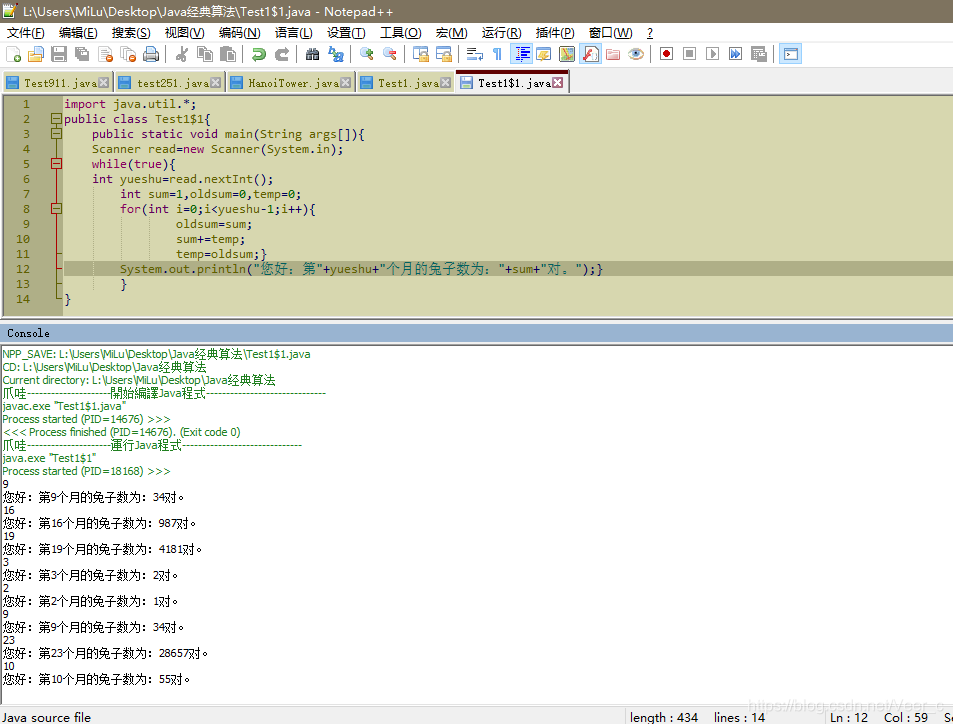Open the 插件(P) menu
Screen dimensions: 953x724
[x=554, y=33]
